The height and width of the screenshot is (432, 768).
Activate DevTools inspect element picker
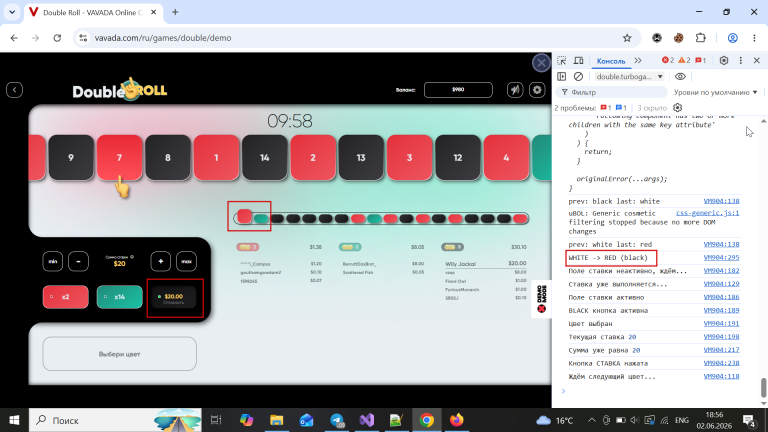tap(562, 61)
